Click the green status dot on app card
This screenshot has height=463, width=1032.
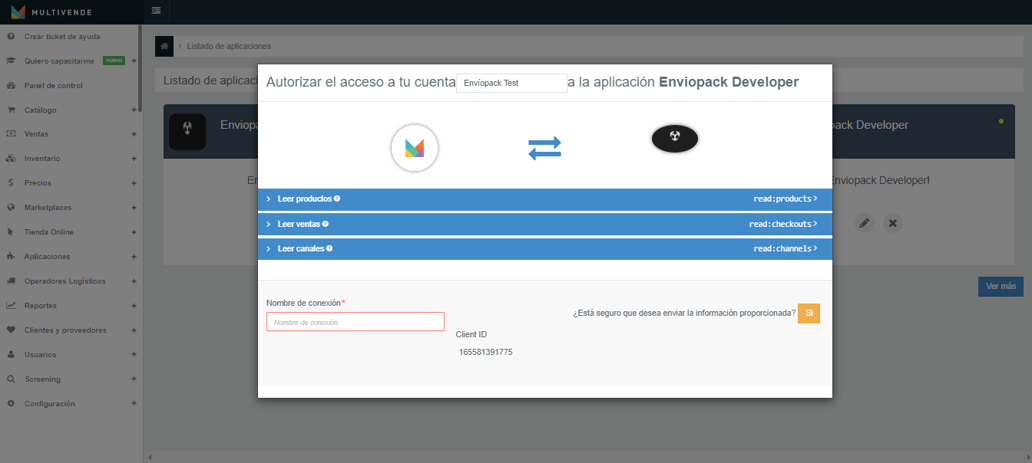coord(1001,121)
